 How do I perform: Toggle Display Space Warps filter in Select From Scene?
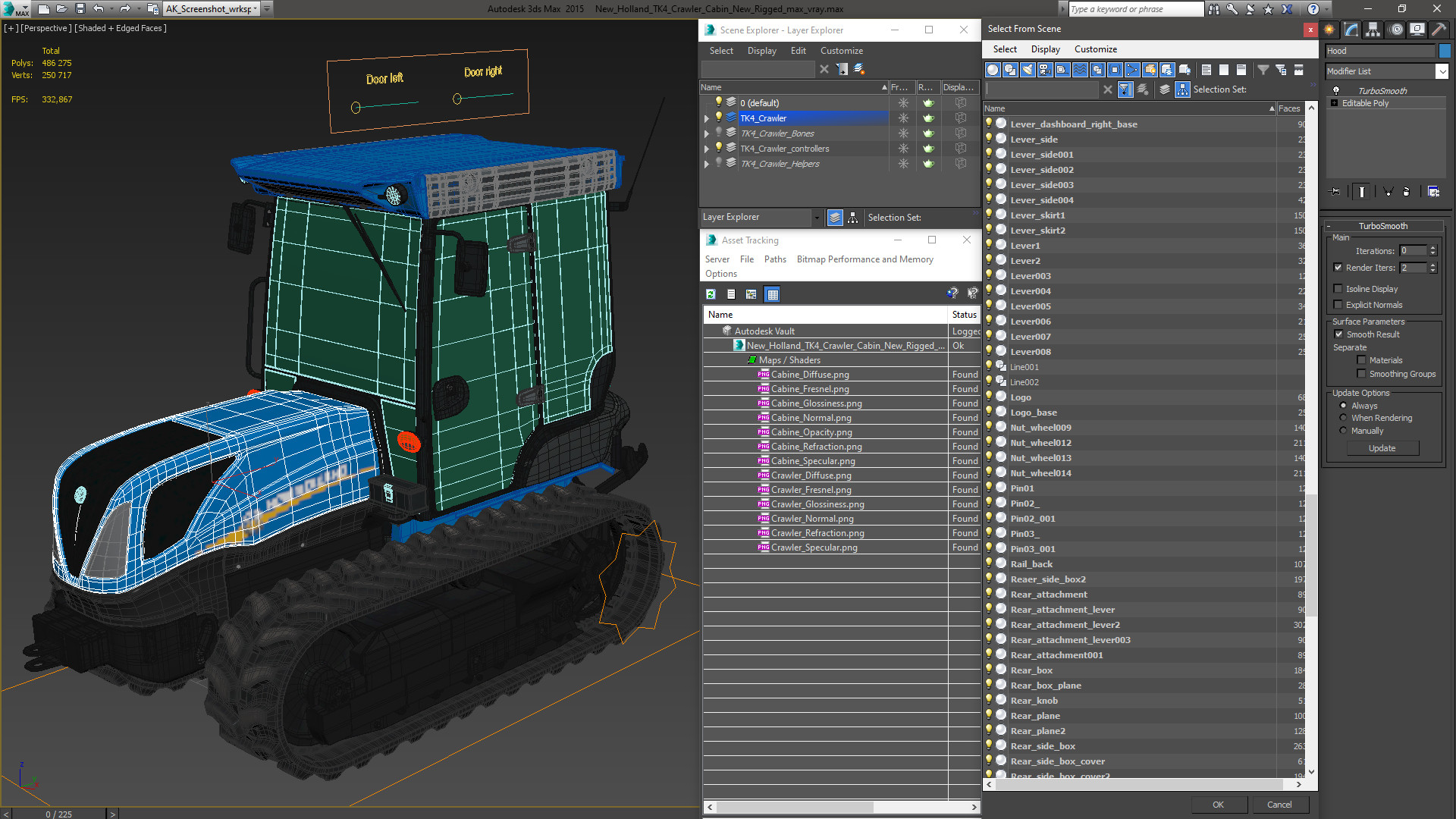[x=1080, y=70]
